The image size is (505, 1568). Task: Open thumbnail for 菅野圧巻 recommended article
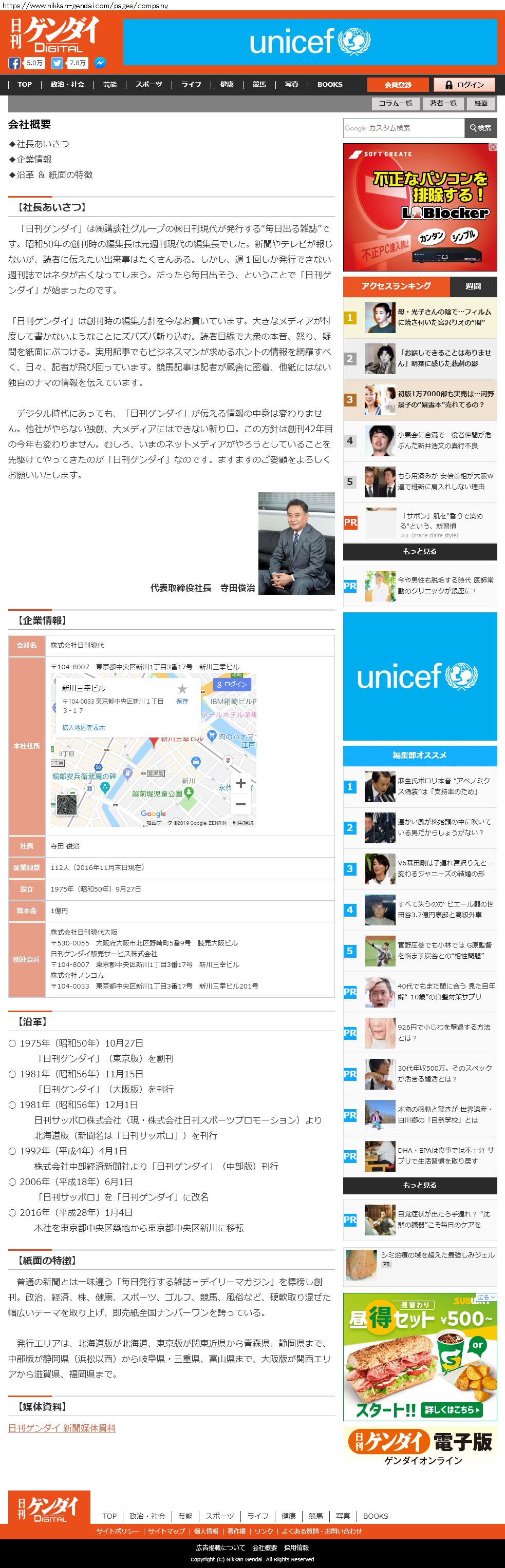pyautogui.click(x=380, y=951)
